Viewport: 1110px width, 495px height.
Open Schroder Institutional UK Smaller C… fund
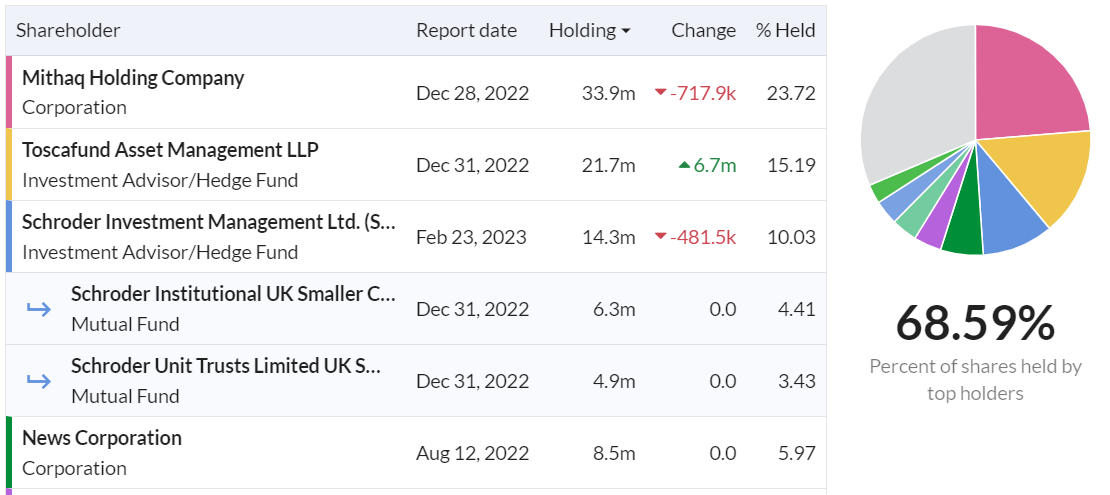(233, 294)
